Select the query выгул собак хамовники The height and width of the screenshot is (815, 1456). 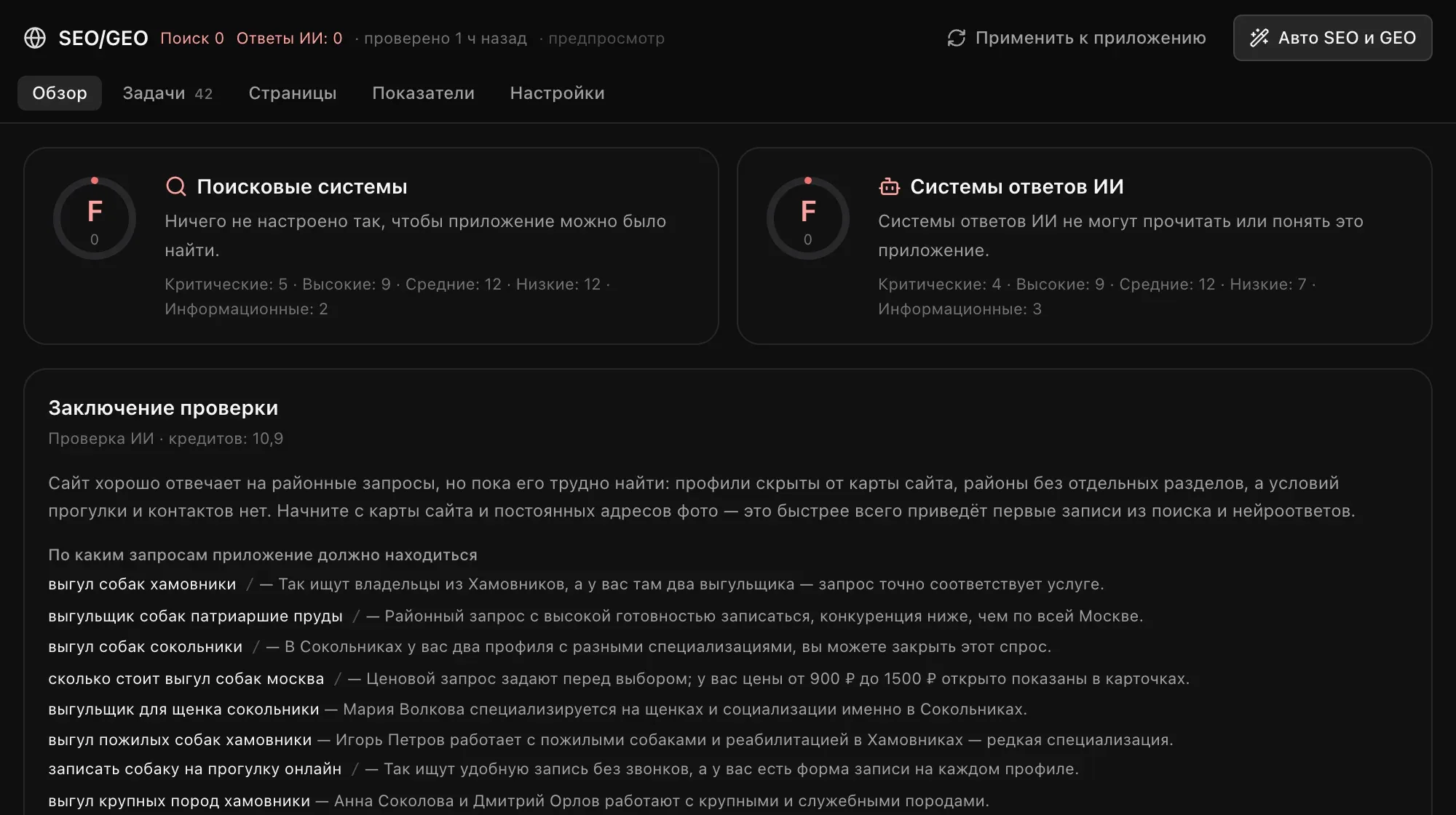pyautogui.click(x=142, y=584)
